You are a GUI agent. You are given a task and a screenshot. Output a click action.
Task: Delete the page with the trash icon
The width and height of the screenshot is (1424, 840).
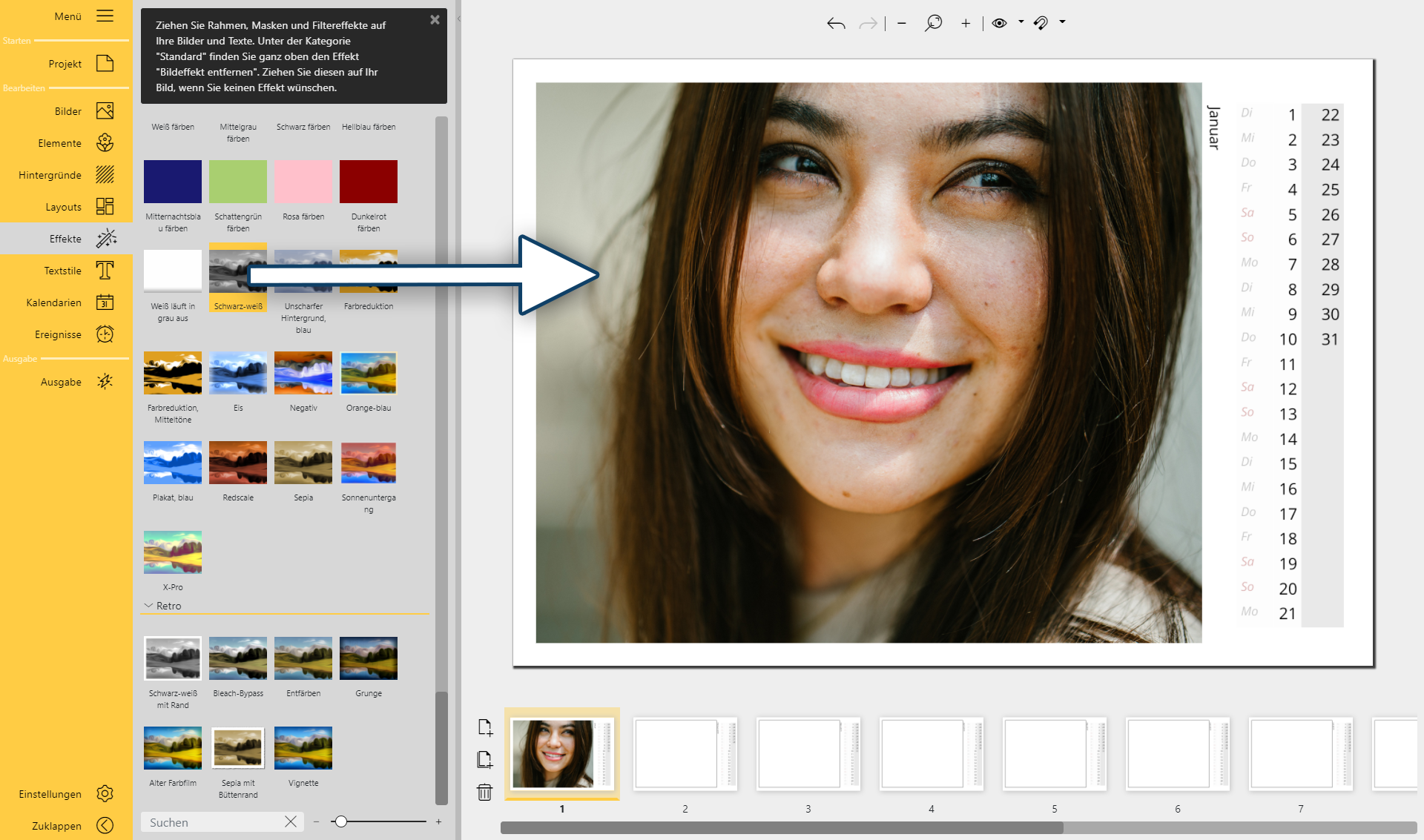pos(485,793)
